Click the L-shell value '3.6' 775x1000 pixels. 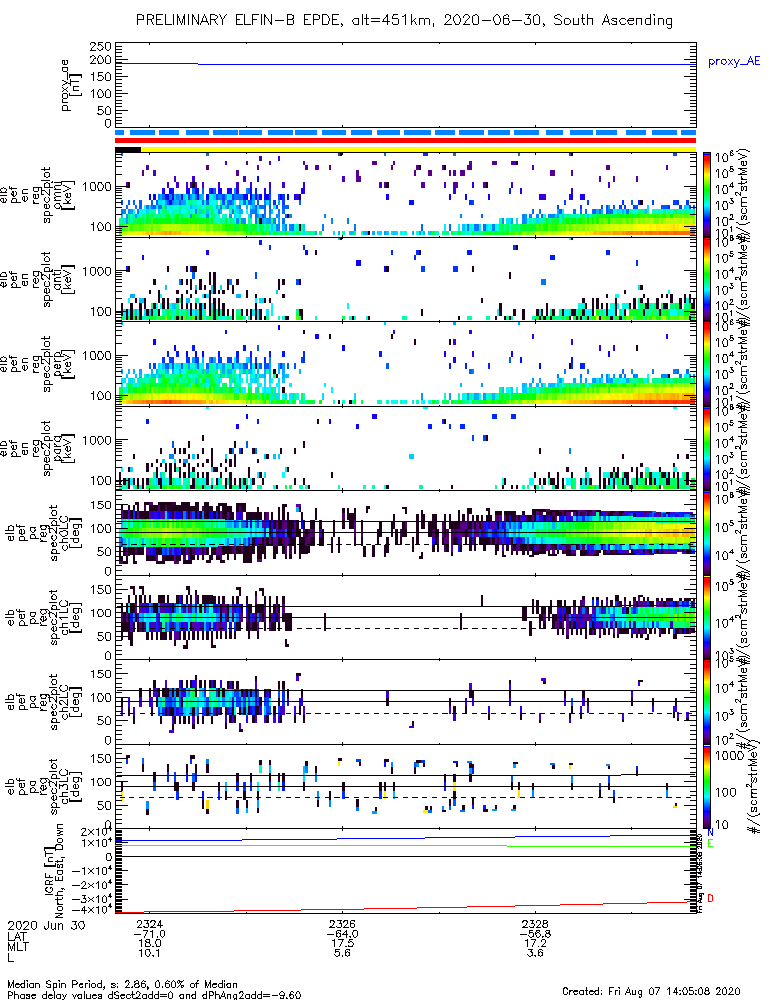(535, 953)
